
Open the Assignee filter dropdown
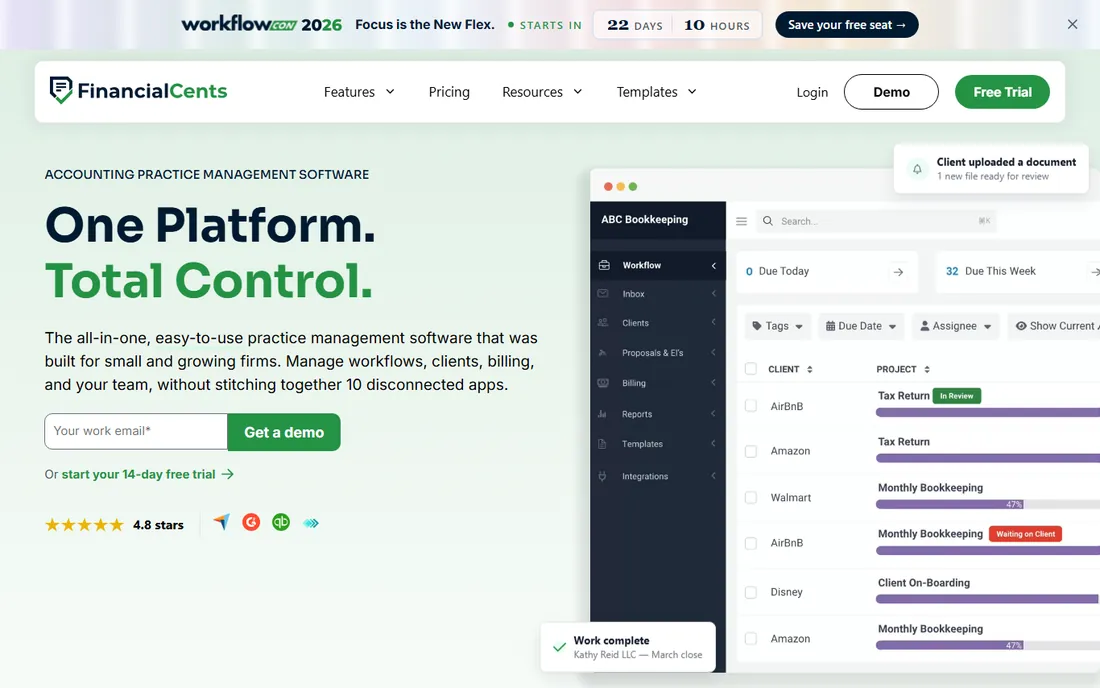(955, 326)
